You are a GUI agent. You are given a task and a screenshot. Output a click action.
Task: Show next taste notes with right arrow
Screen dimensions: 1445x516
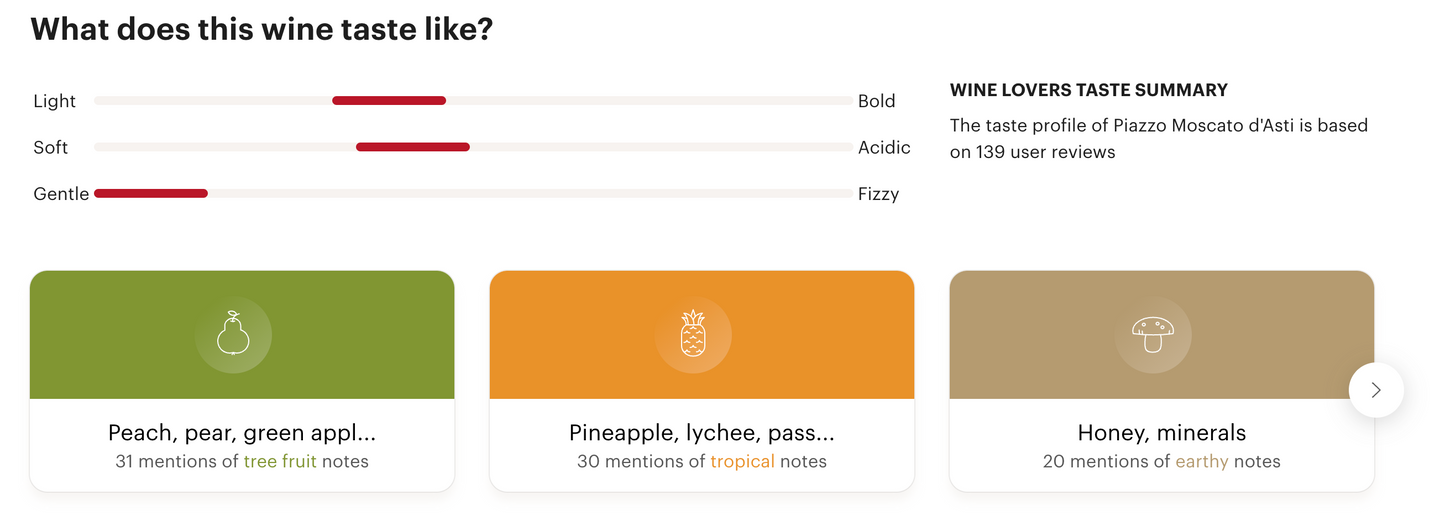click(1376, 390)
